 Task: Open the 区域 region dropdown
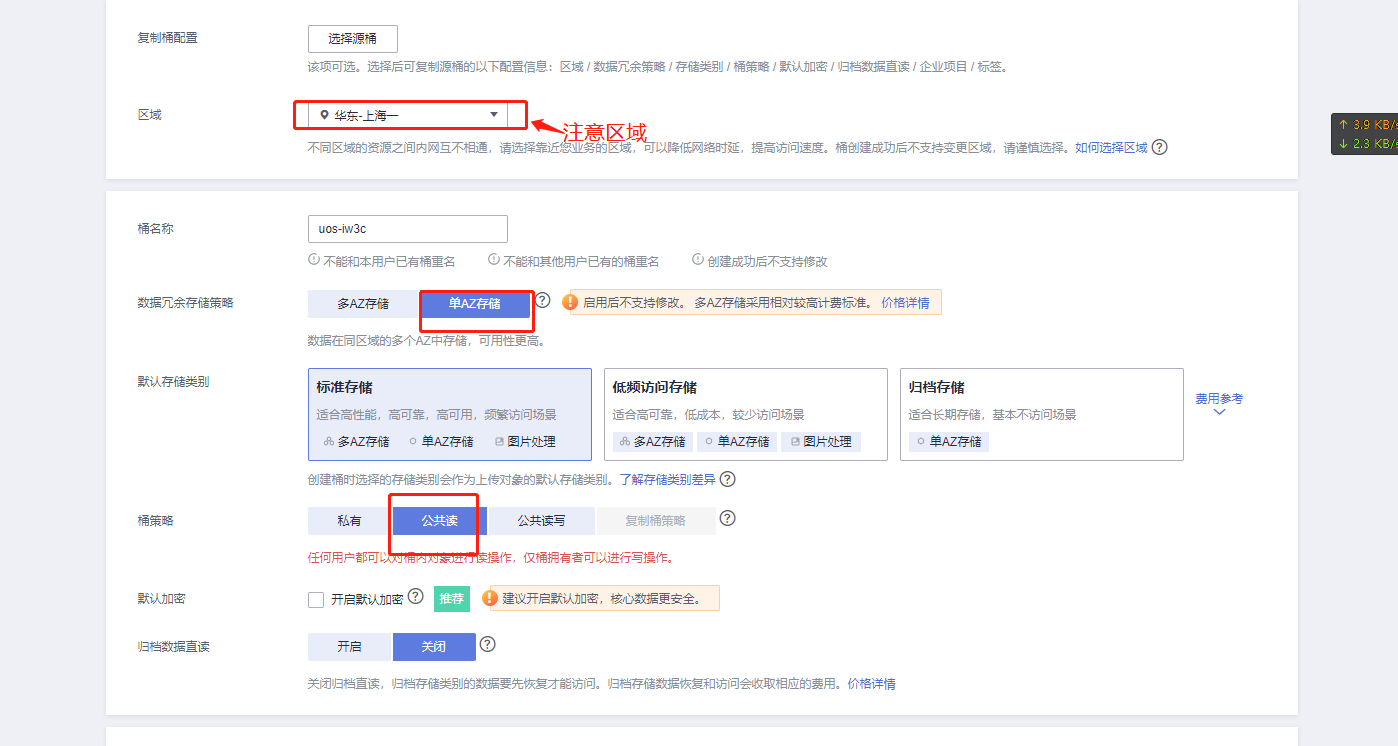click(408, 115)
